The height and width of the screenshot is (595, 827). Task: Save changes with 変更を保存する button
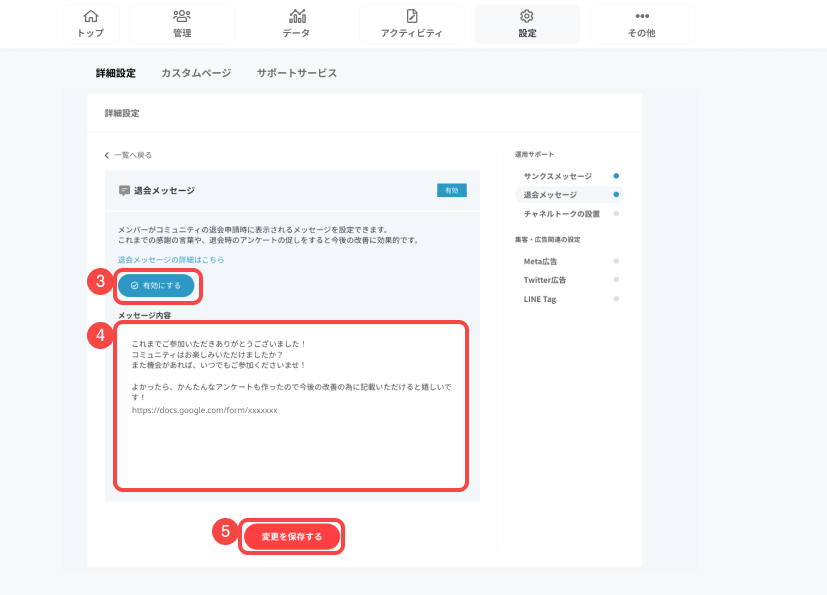[x=292, y=537]
